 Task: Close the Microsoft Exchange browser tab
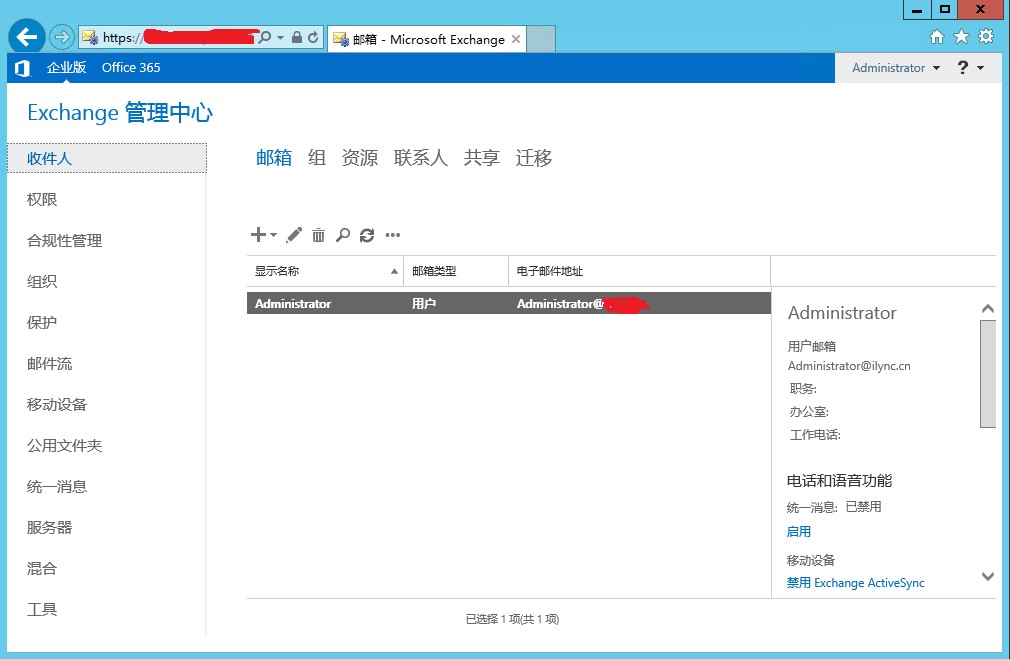pyautogui.click(x=516, y=39)
